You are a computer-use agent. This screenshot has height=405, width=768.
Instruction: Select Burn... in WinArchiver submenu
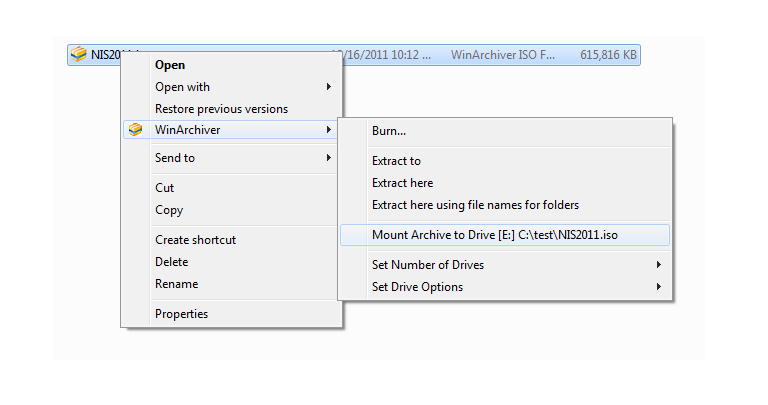(389, 131)
